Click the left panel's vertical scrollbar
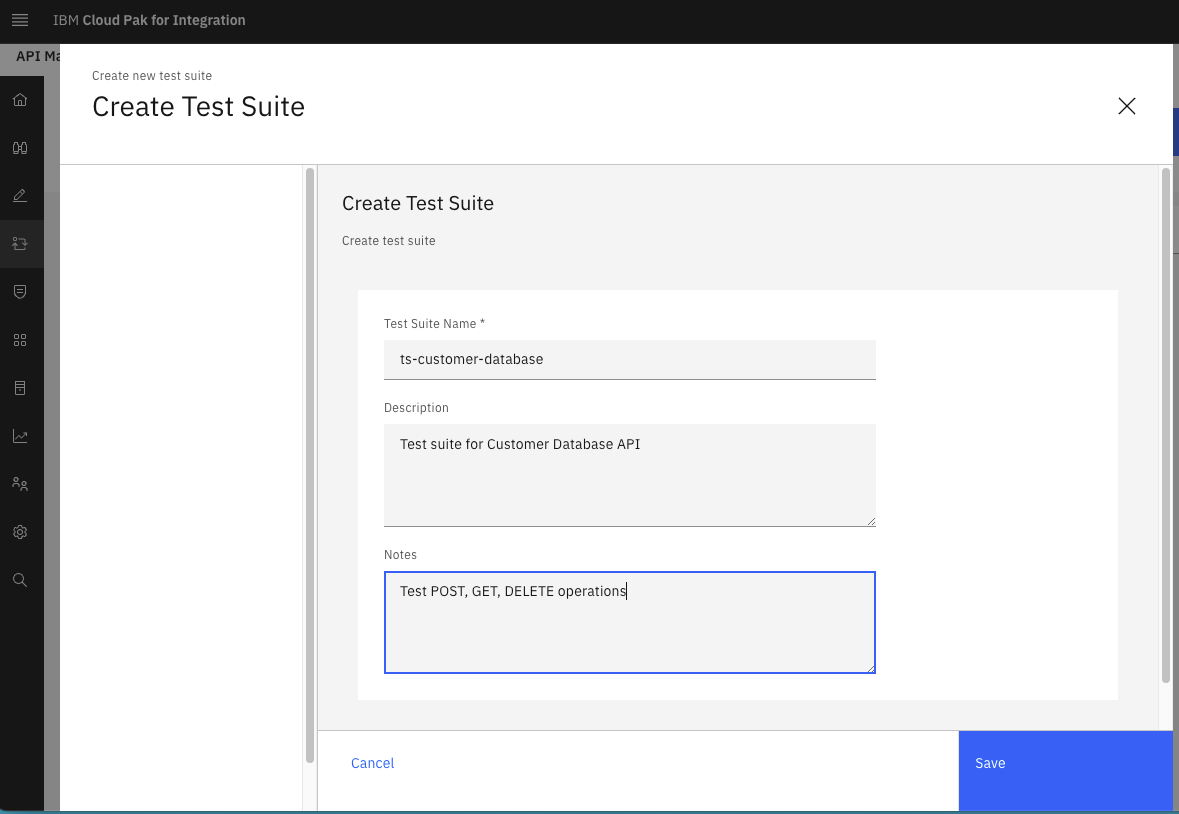This screenshot has height=814, width=1179. pos(310,465)
